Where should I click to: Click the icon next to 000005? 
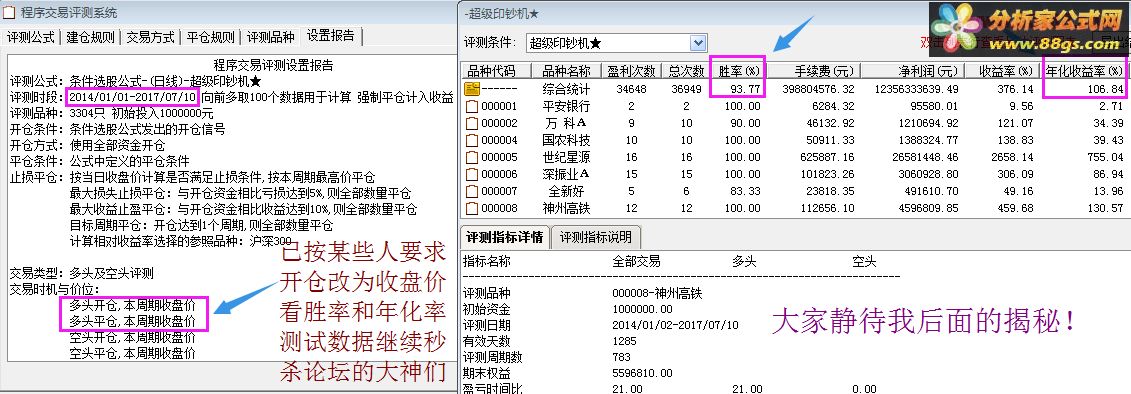472,157
